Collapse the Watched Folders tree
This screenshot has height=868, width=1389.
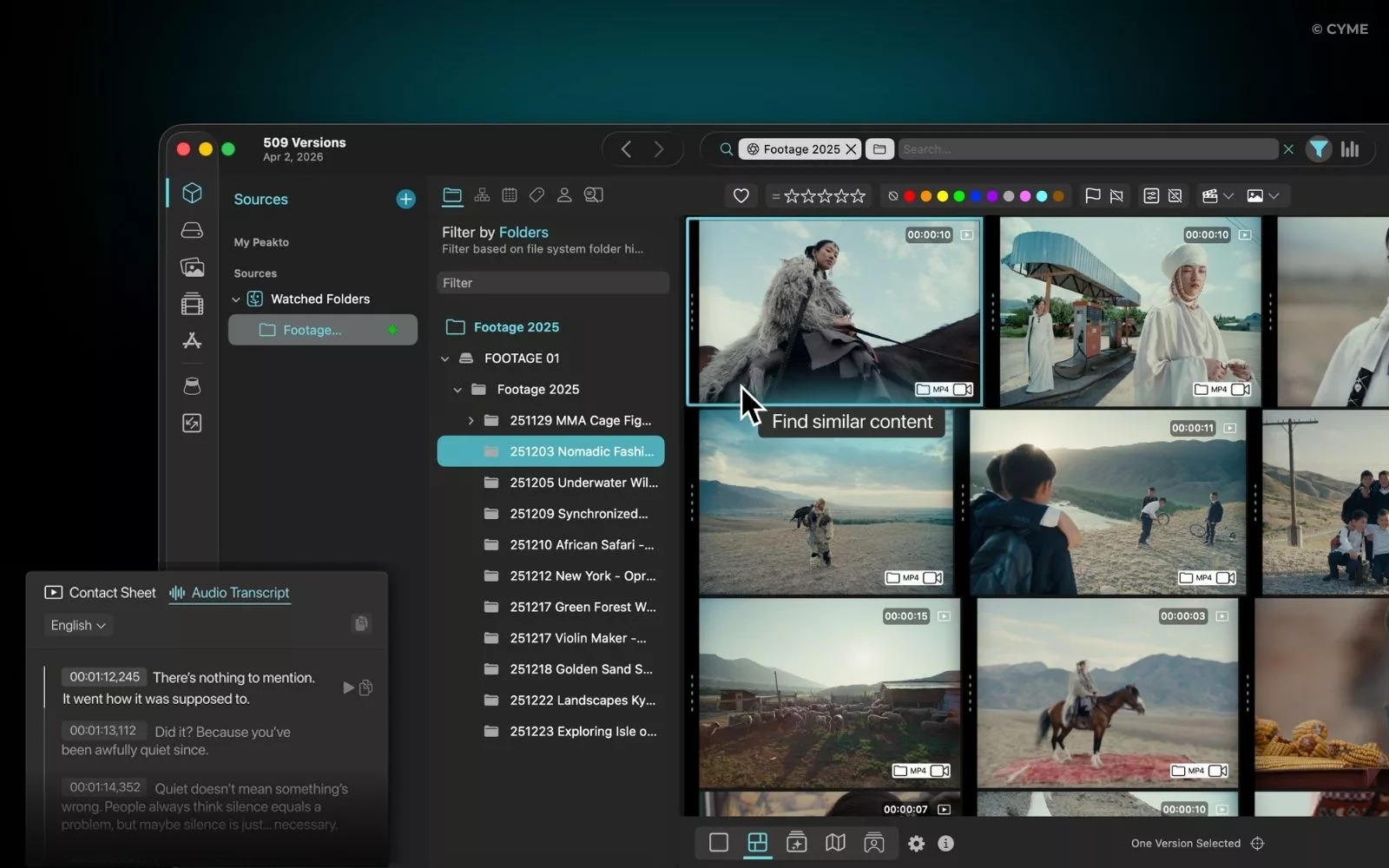[236, 299]
